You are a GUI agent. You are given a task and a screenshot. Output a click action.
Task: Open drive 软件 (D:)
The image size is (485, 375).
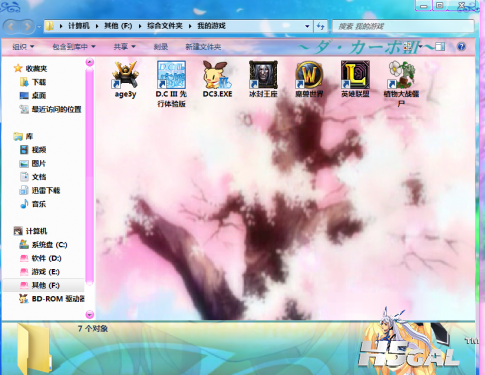pos(40,258)
